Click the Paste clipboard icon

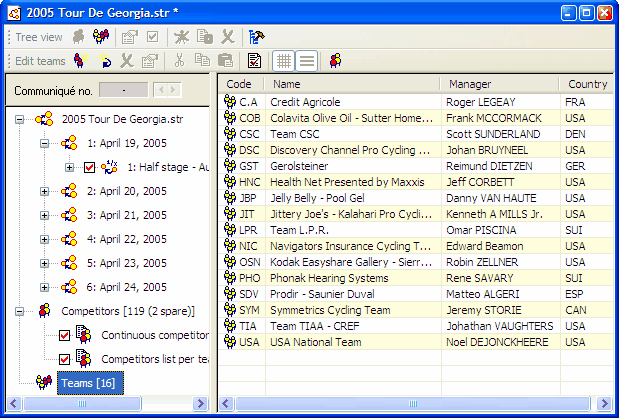(225, 61)
